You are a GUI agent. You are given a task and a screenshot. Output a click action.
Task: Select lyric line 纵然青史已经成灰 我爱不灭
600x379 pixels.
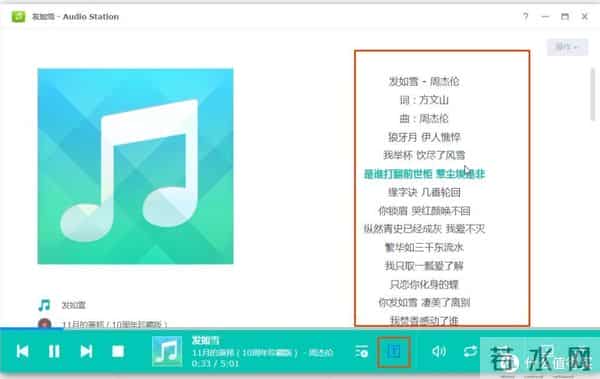tap(424, 229)
